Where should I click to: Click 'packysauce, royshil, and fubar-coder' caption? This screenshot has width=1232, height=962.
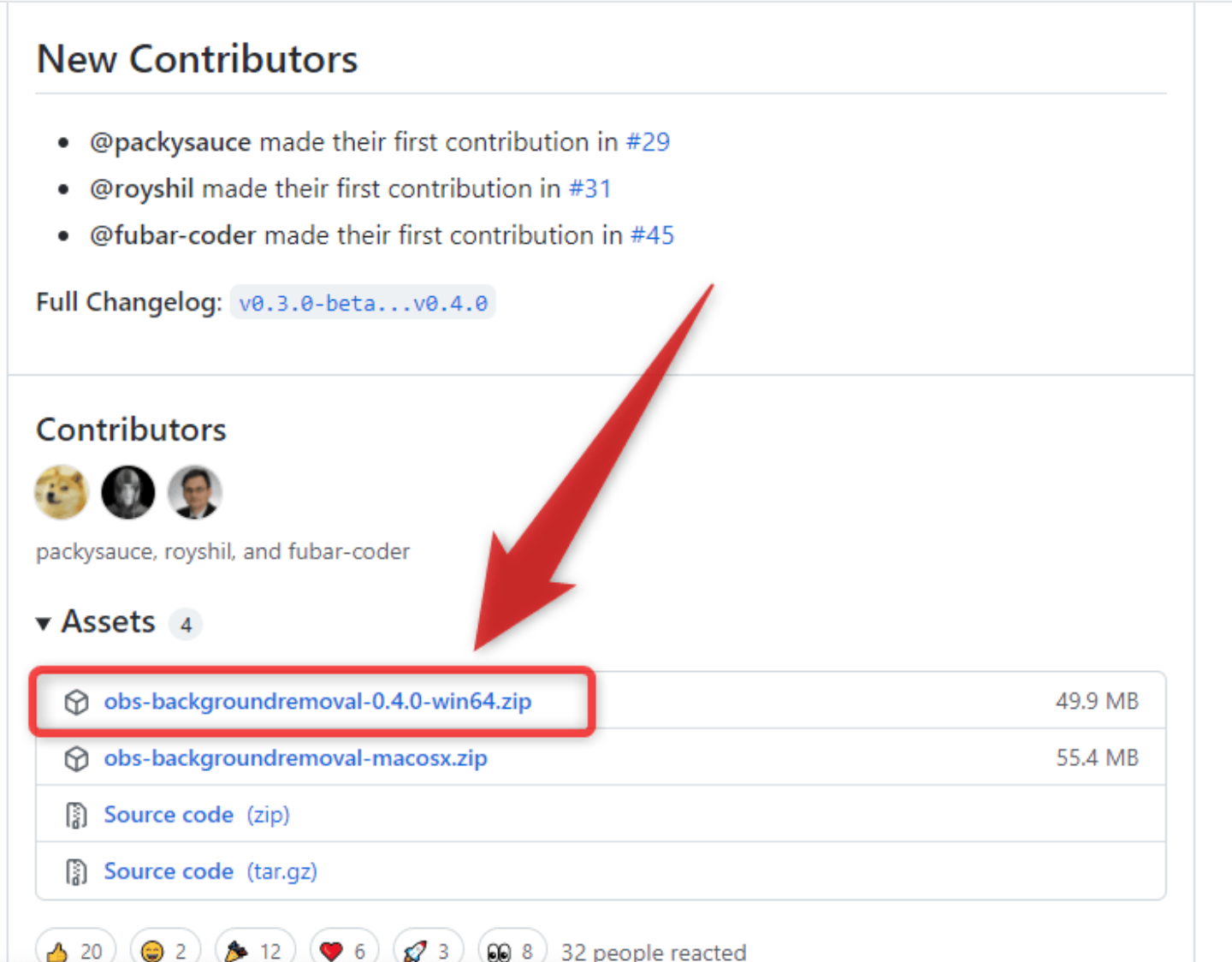[x=222, y=552]
